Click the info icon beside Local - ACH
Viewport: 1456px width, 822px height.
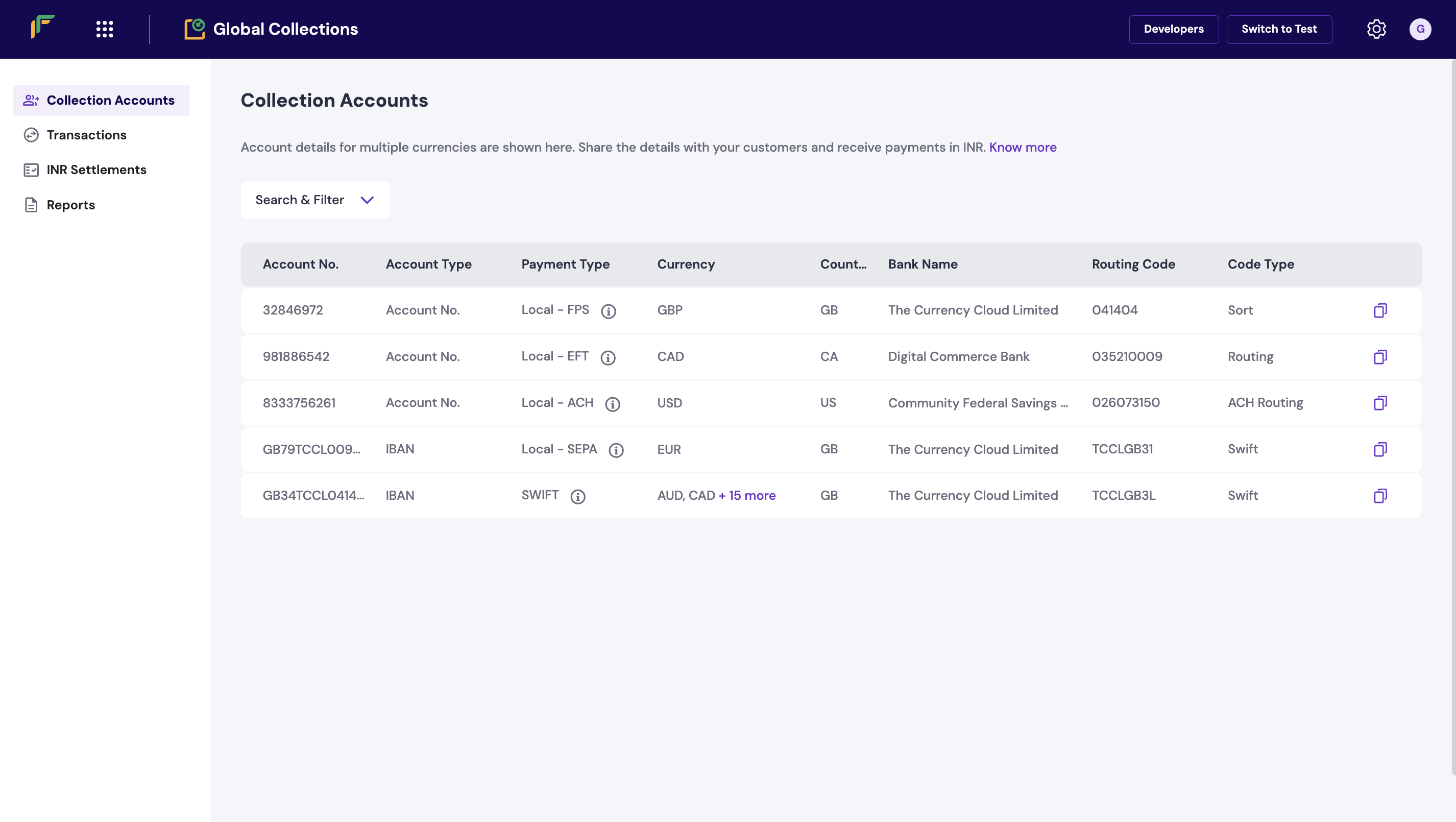pos(612,404)
